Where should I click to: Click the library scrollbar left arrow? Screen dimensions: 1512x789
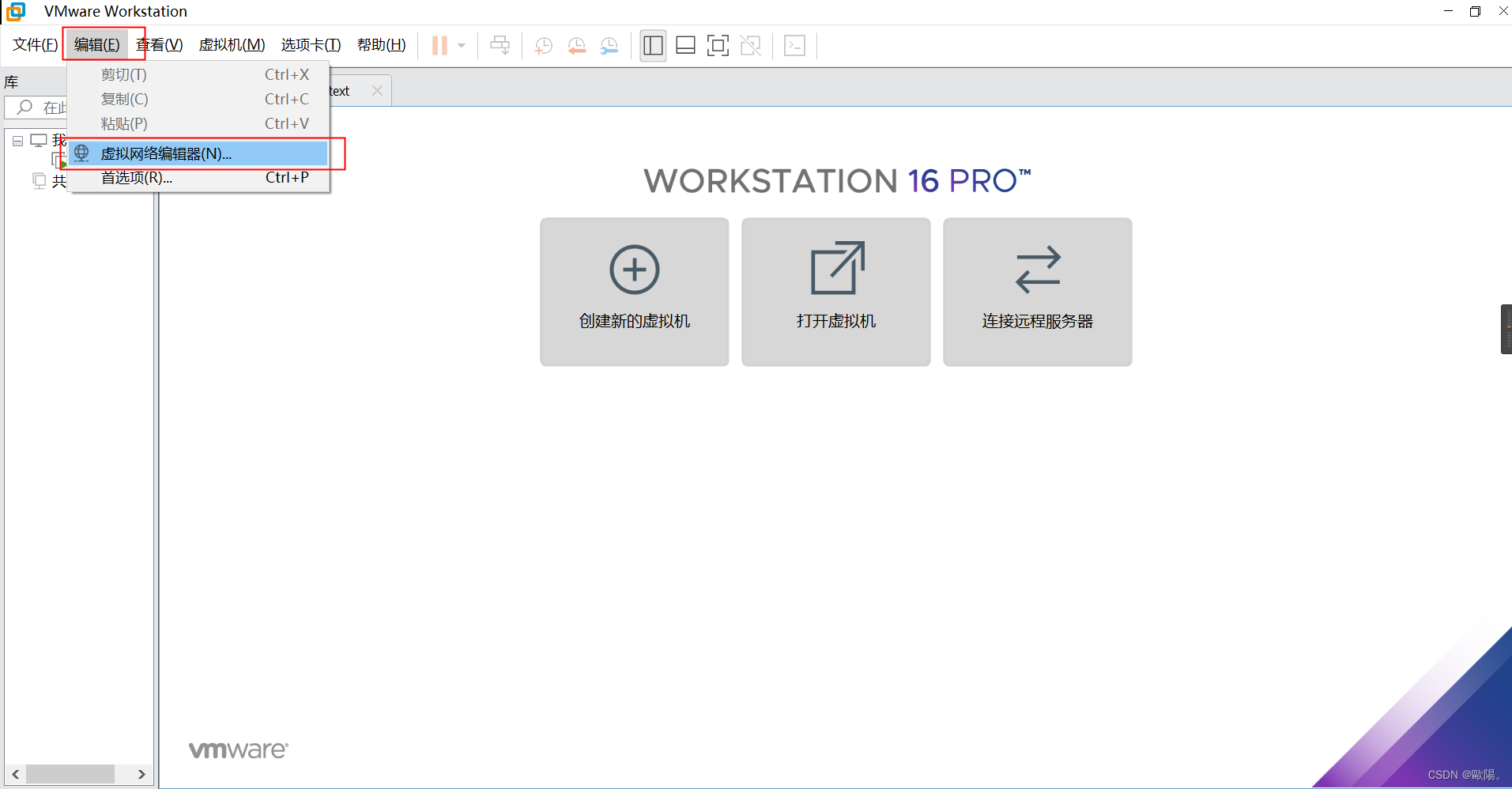click(16, 774)
